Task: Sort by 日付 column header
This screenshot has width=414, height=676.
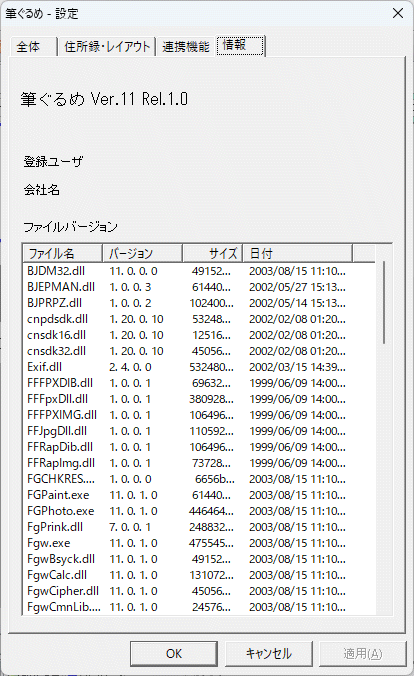Action: (298, 253)
